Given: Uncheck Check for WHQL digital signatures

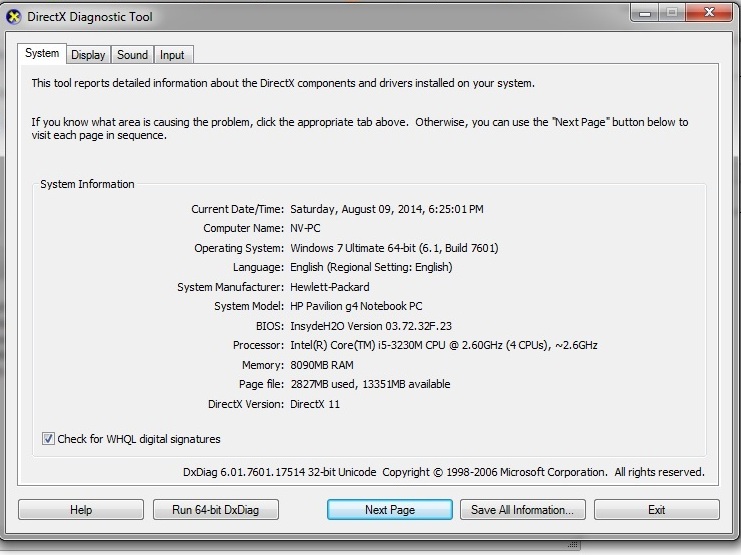Looking at the screenshot, I should [49, 439].
